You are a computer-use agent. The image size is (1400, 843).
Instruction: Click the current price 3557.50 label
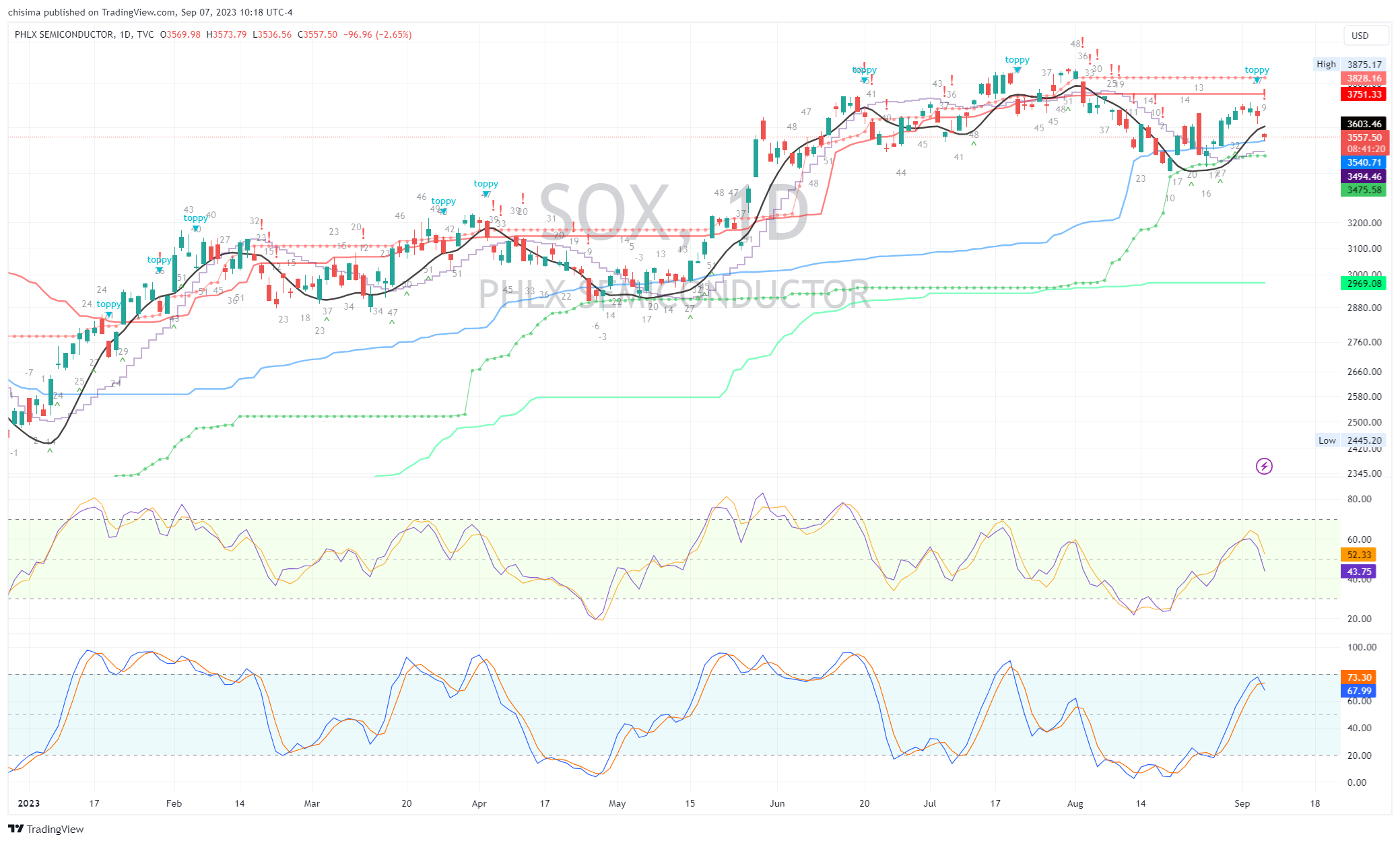tap(1364, 137)
